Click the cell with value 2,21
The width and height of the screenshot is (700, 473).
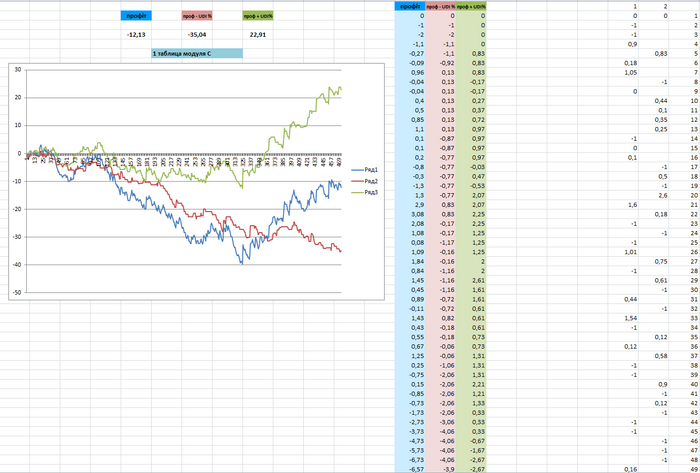[471, 384]
